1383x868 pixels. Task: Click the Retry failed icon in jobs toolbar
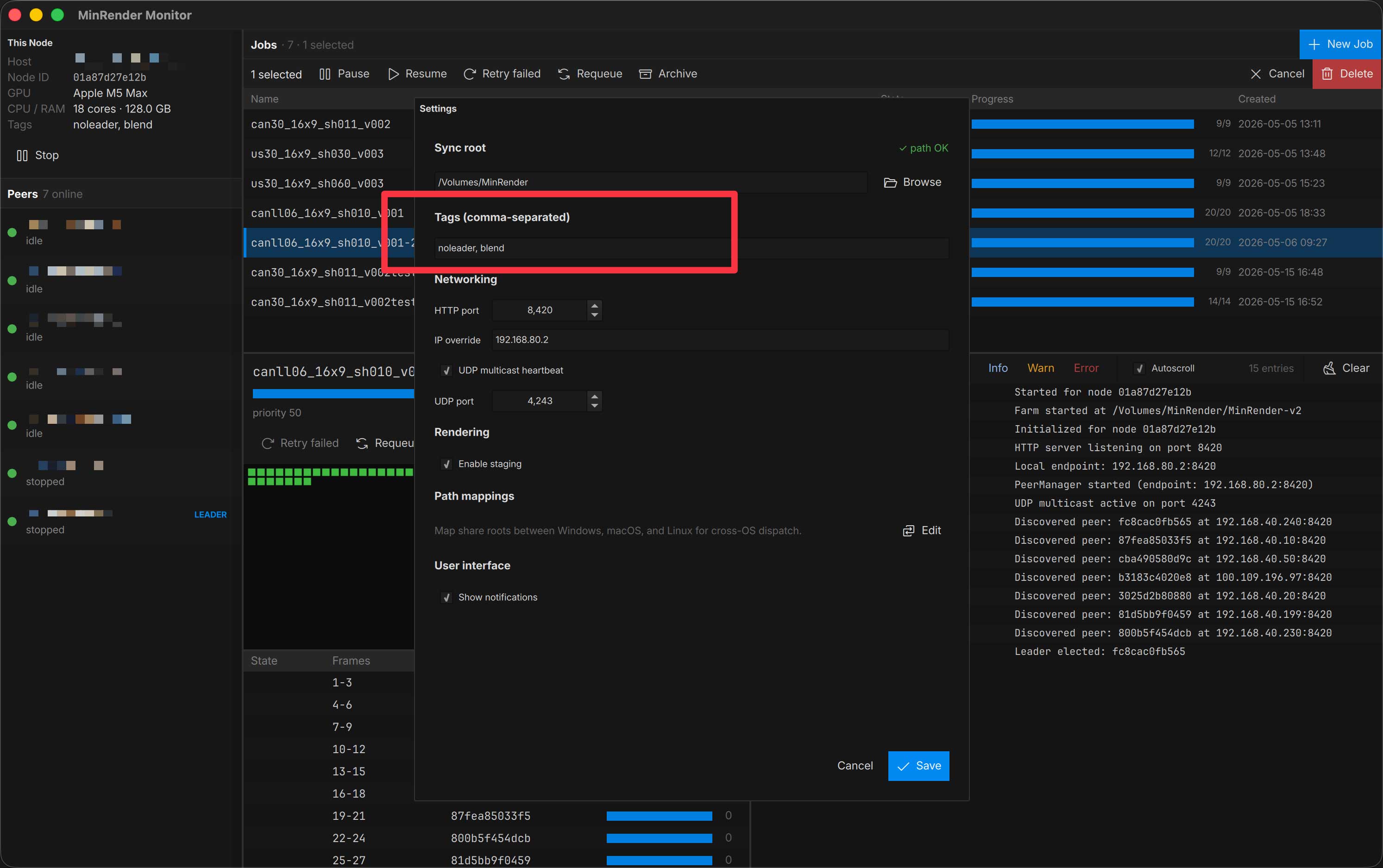[470, 74]
